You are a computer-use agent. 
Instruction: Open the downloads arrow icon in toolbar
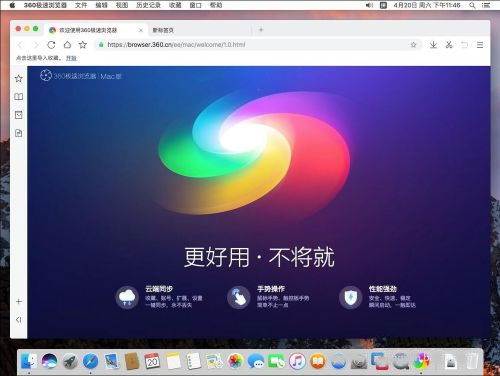(433, 45)
